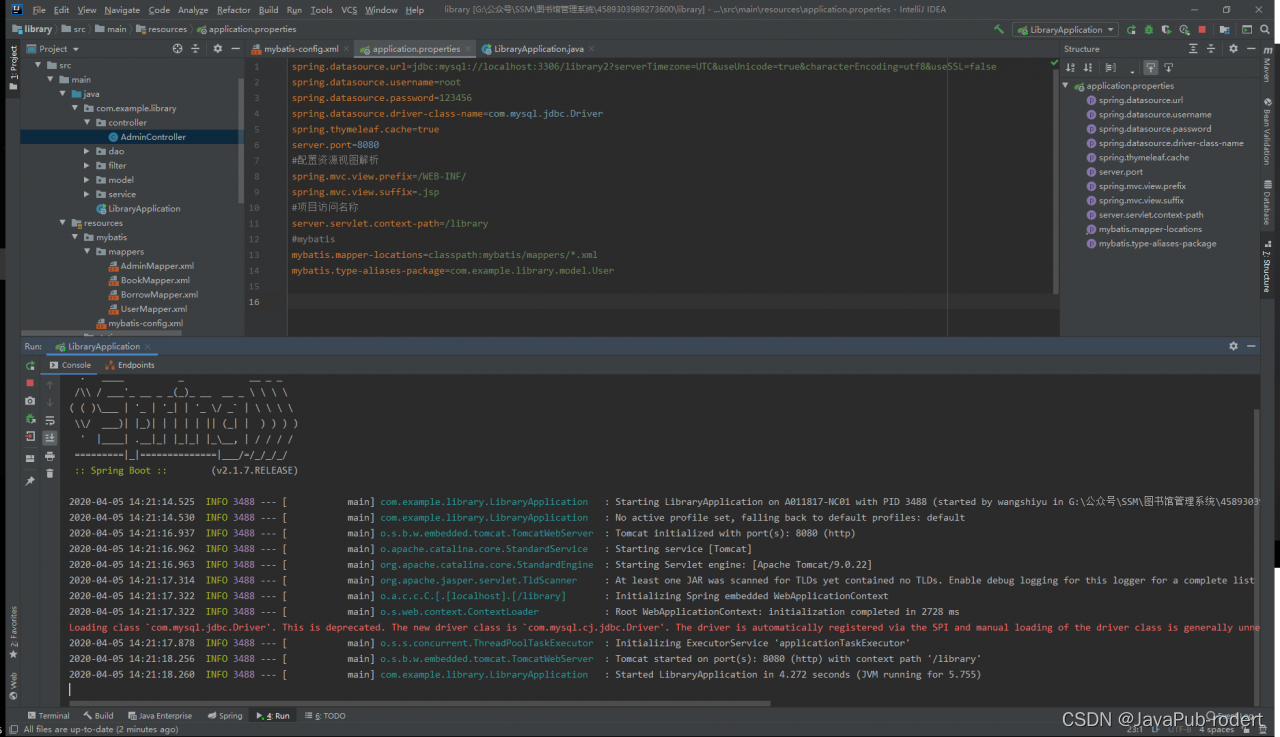The height and width of the screenshot is (737, 1280).
Task: Click the Profiler run icon in toolbar
Action: [x=1184, y=30]
